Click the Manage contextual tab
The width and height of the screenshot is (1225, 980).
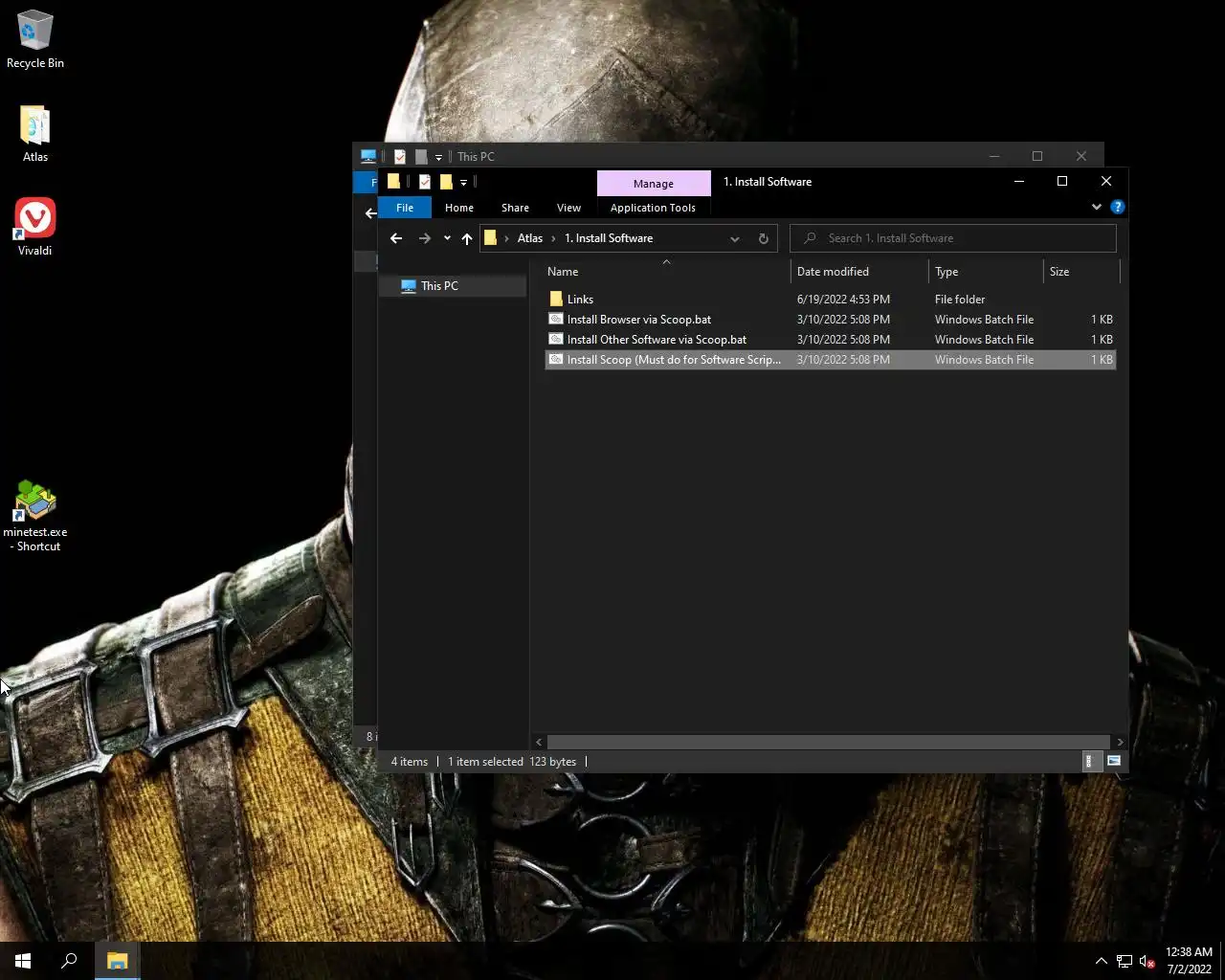tap(654, 183)
